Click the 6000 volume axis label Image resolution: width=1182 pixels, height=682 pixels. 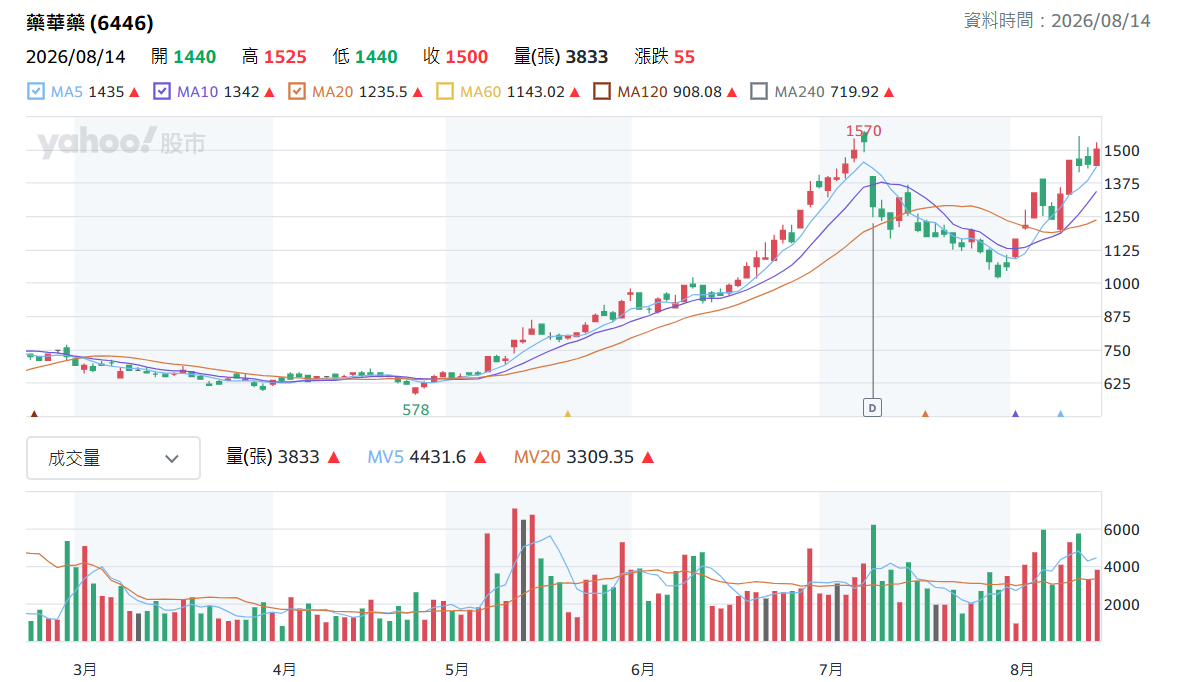(x=1122, y=530)
